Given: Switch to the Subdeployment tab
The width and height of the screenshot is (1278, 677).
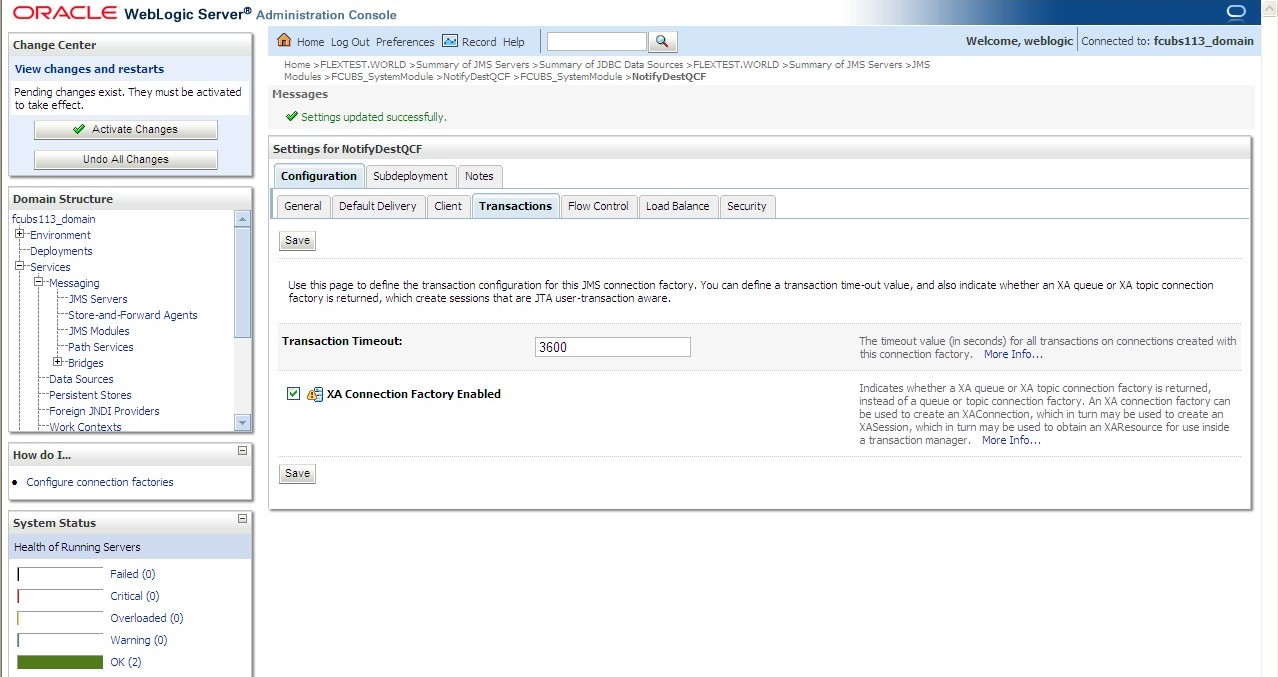Looking at the screenshot, I should pyautogui.click(x=410, y=176).
